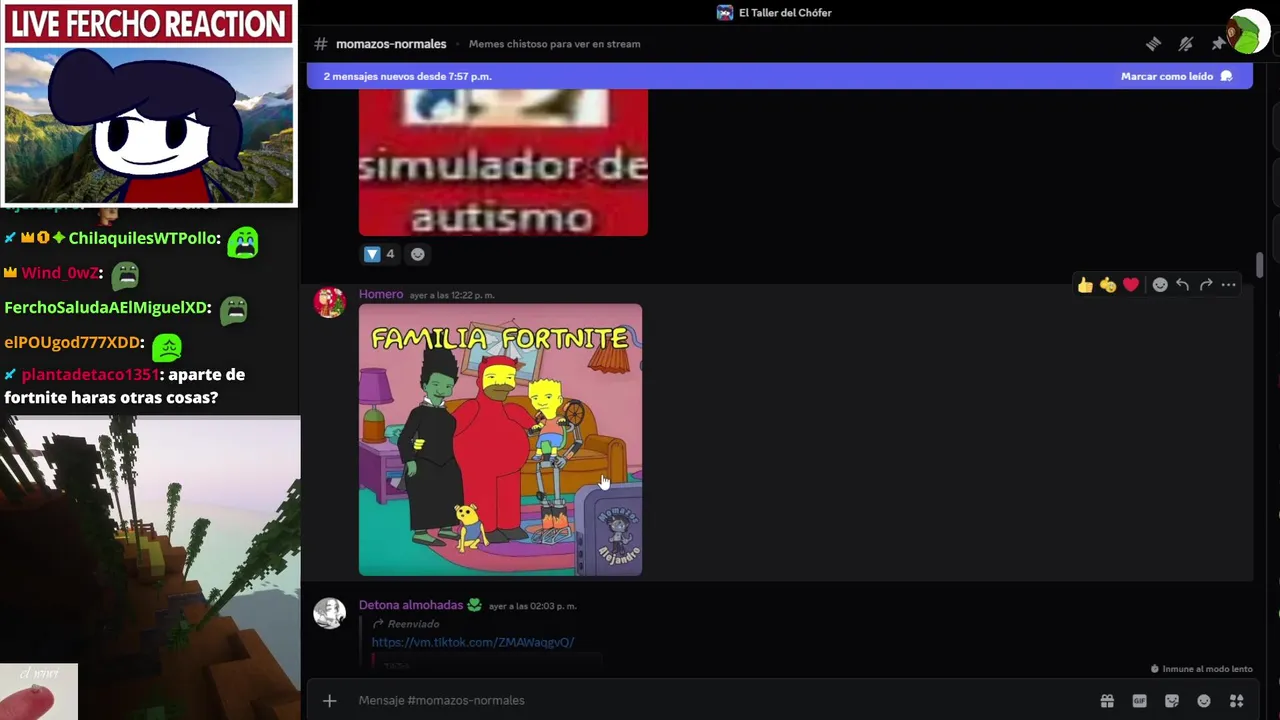
Task: Click the downvote reaction showing 4
Action: pos(379,254)
